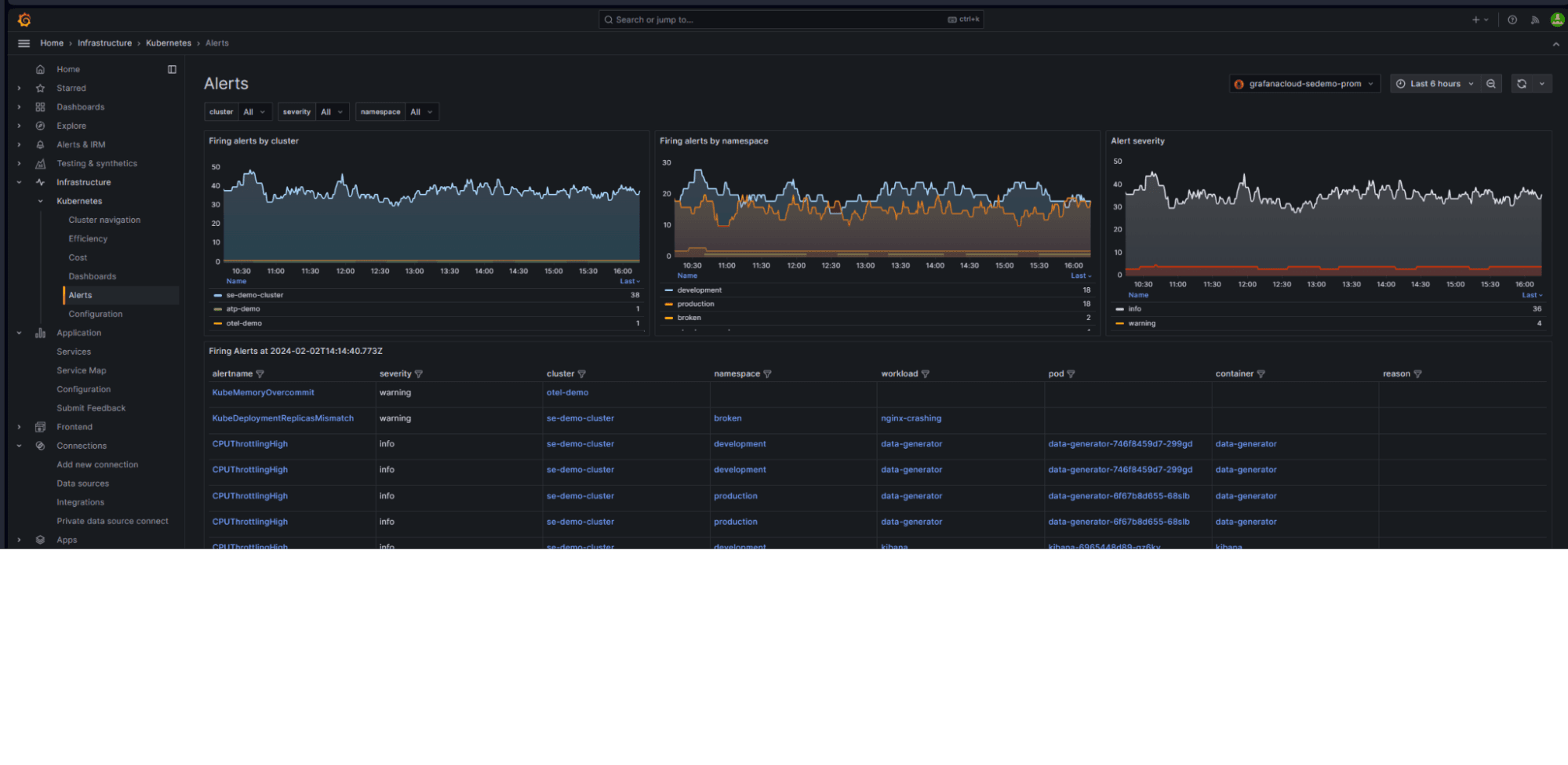The image size is (1568, 765).
Task: Click the Dashboards grid icon
Action: (40, 107)
